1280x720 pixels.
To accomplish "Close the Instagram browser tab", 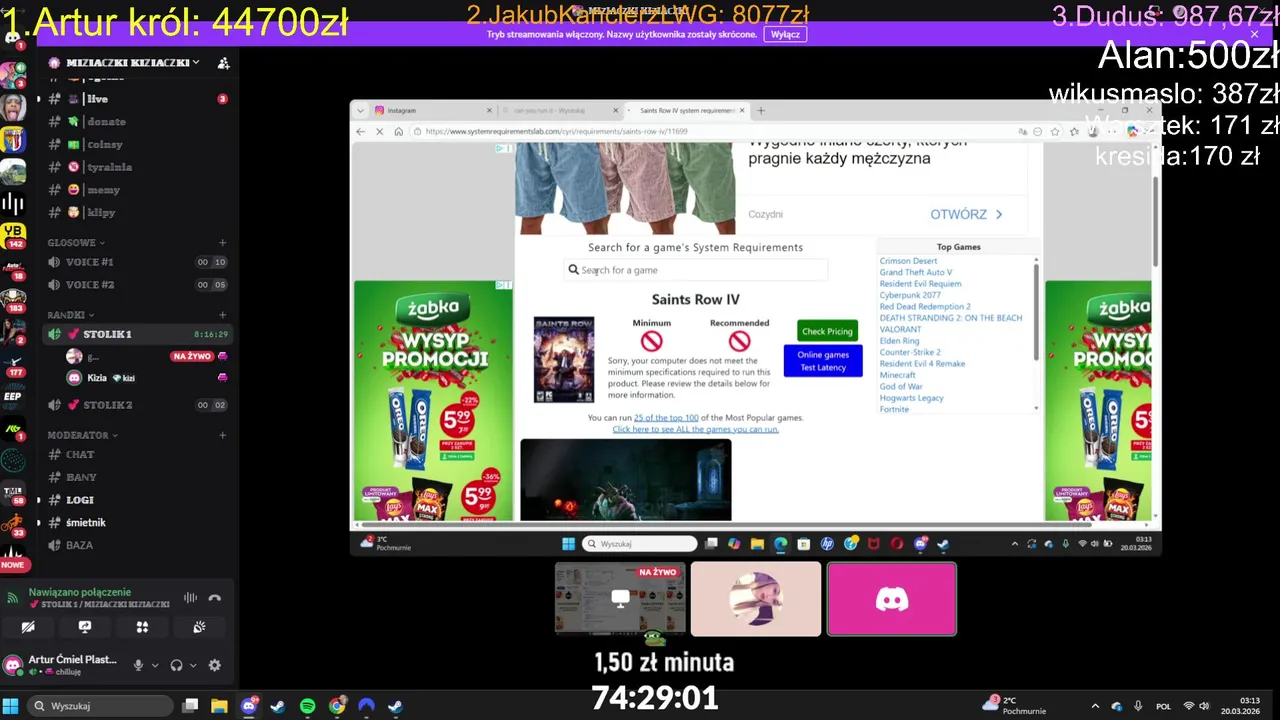I will pyautogui.click(x=489, y=110).
